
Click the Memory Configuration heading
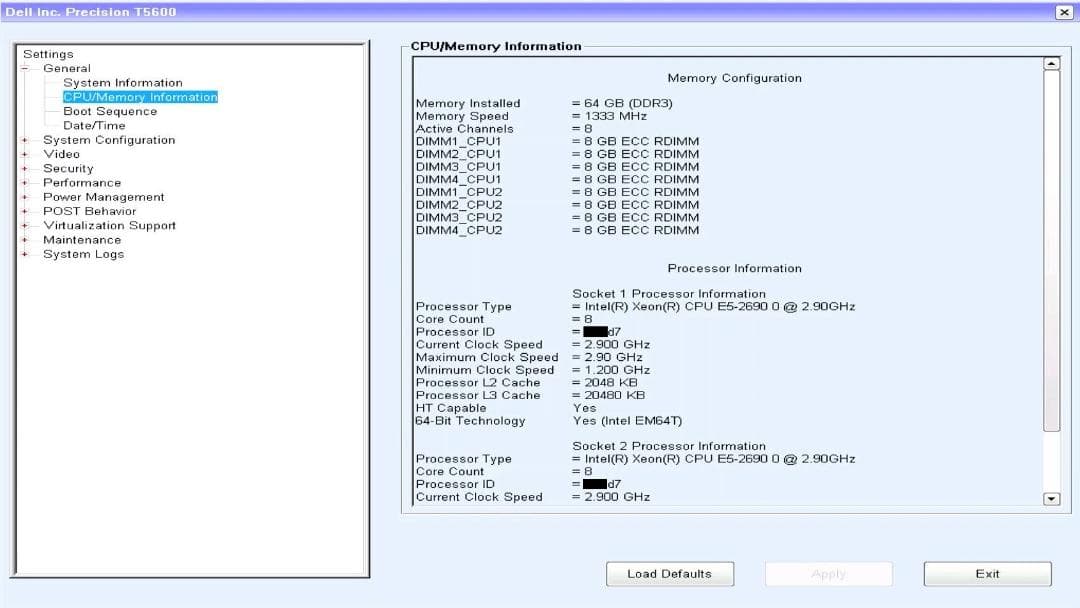[x=734, y=78]
